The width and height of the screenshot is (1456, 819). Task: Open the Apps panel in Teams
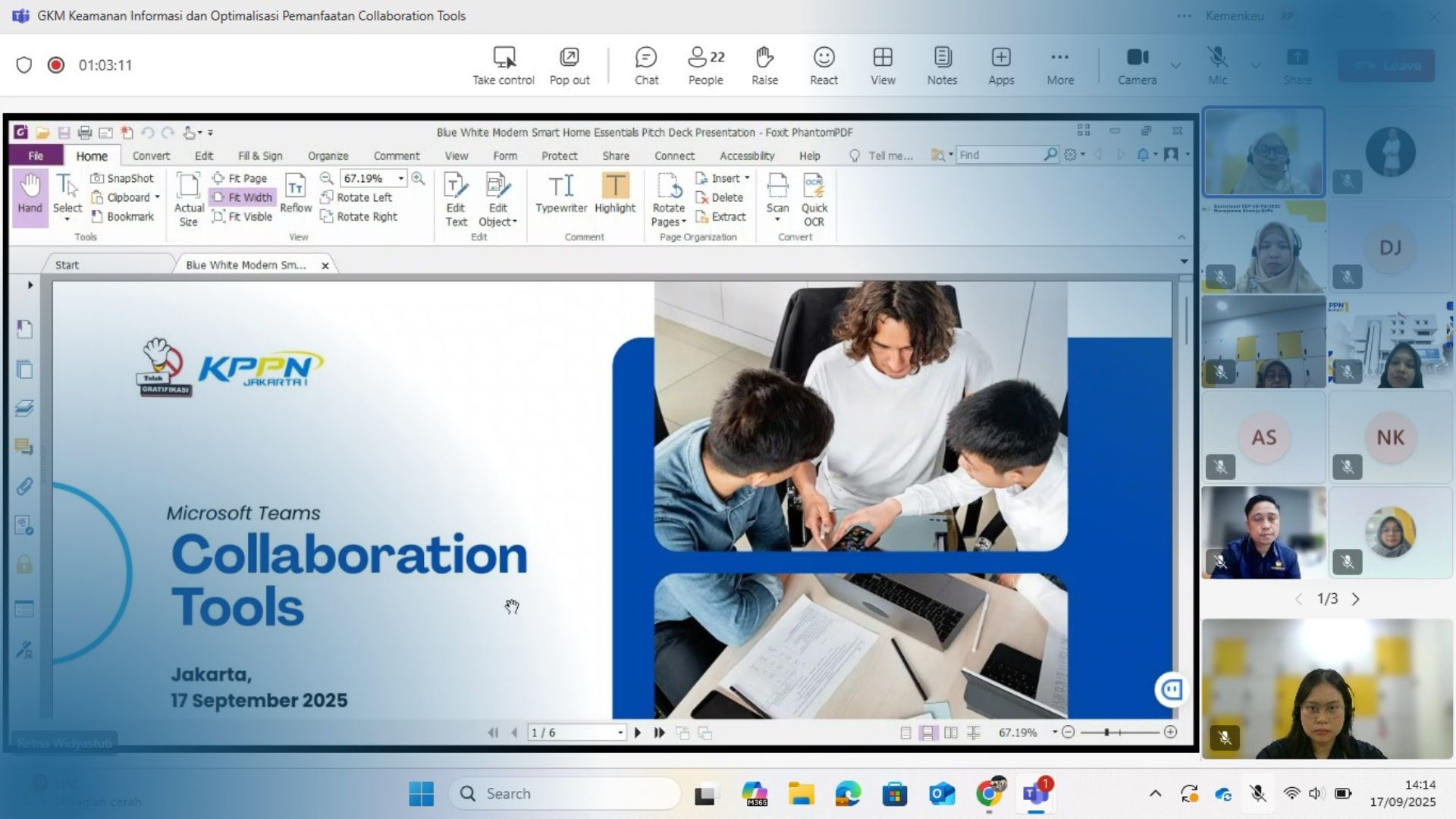tap(1001, 65)
